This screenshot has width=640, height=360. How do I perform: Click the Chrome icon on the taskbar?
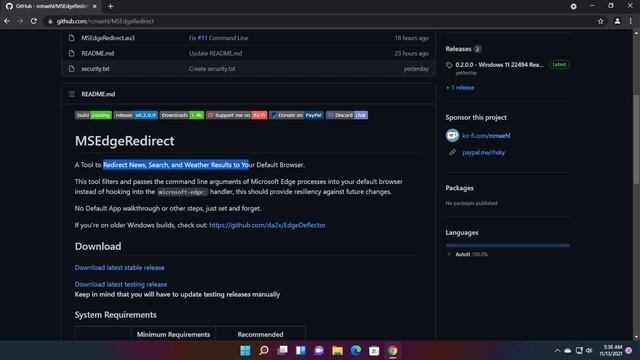pyautogui.click(x=392, y=351)
